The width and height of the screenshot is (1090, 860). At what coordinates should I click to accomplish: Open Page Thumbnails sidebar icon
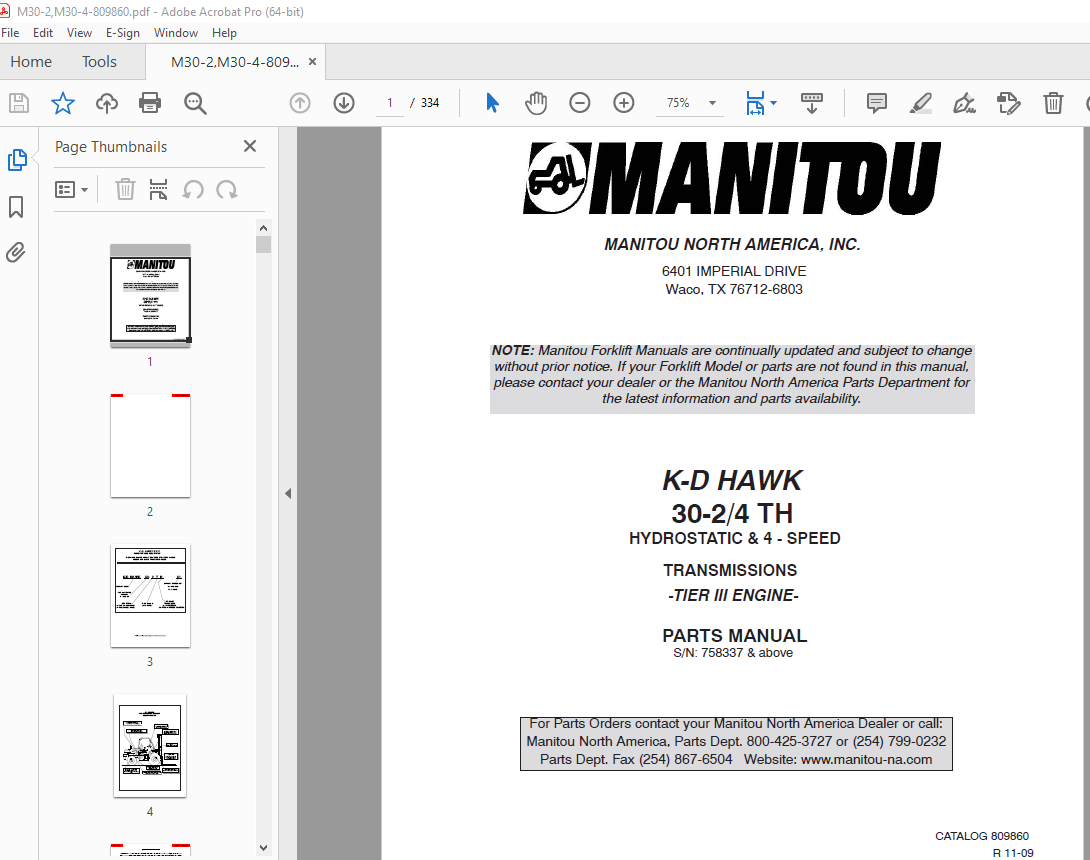pyautogui.click(x=17, y=160)
